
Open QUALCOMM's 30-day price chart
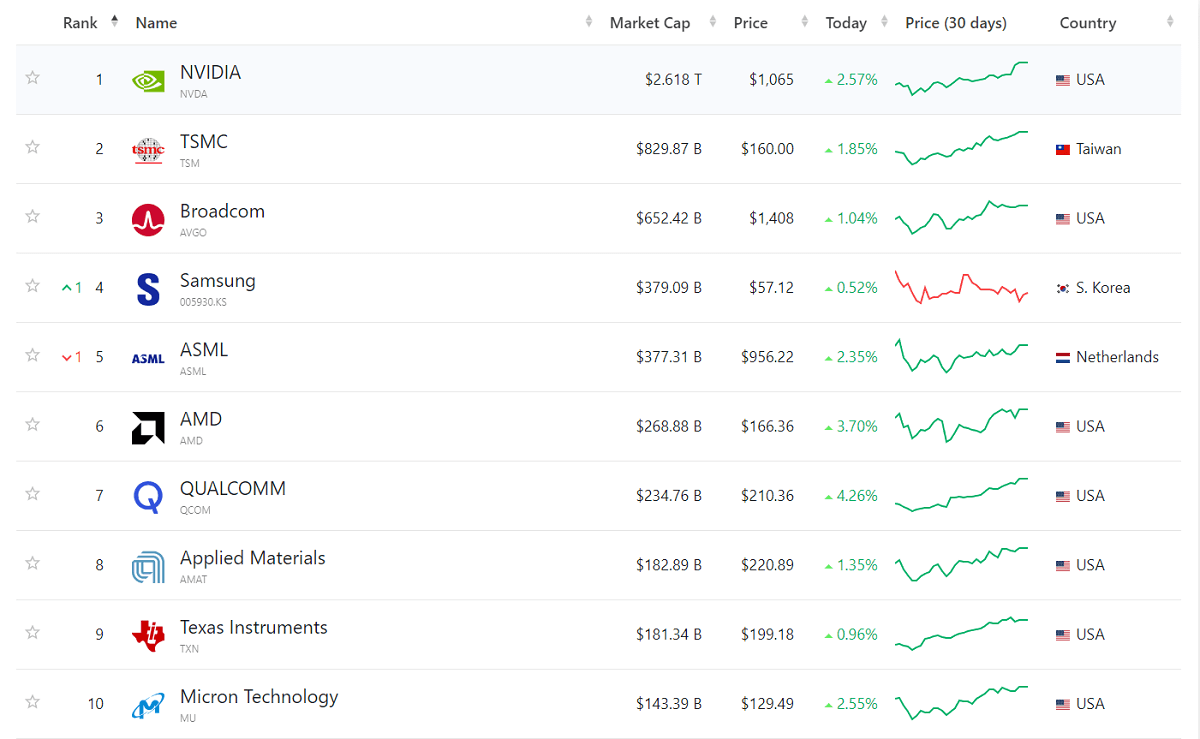coord(962,495)
